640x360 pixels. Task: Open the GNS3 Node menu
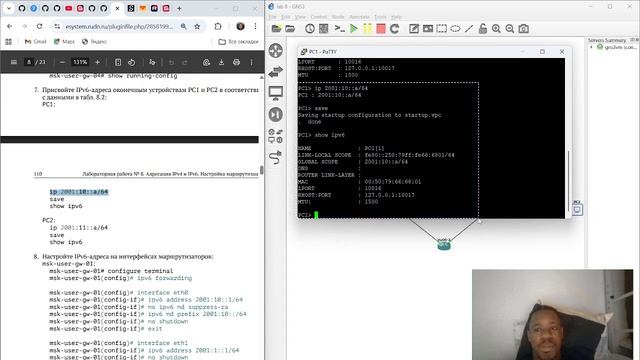point(338,17)
